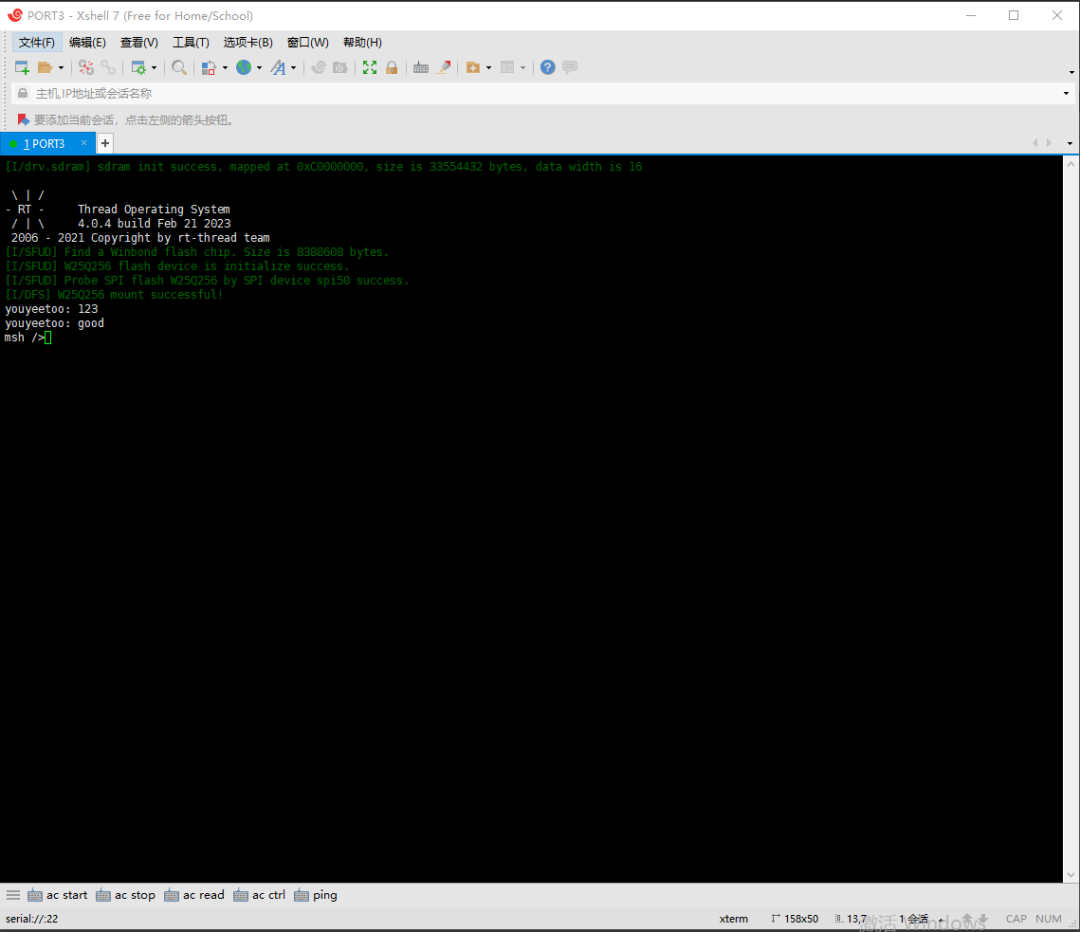Run the ac start quick command
Screen dimensions: 1080x932
coord(58,895)
